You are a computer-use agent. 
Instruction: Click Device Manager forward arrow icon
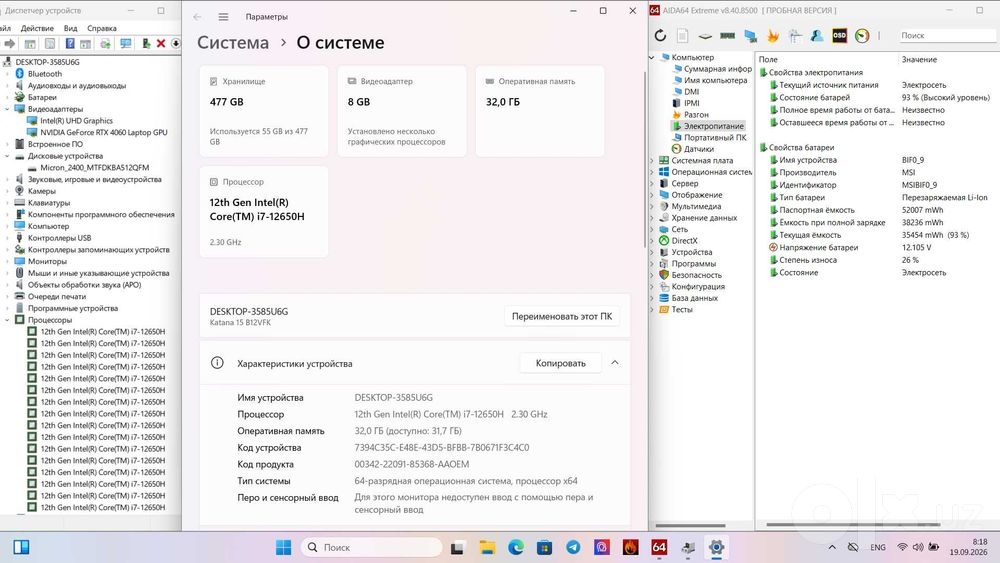10,43
